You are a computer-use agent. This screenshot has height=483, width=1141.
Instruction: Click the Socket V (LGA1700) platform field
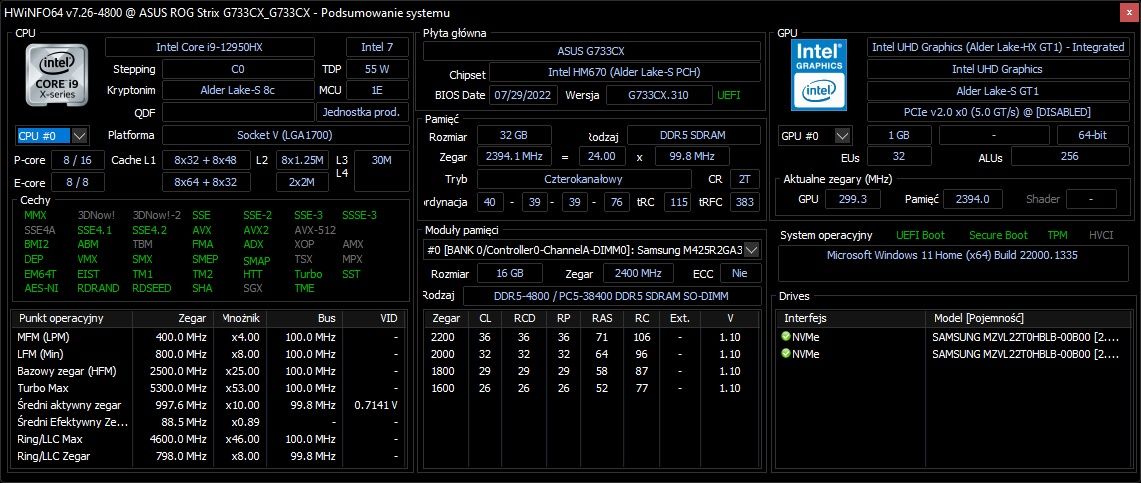tap(285, 135)
